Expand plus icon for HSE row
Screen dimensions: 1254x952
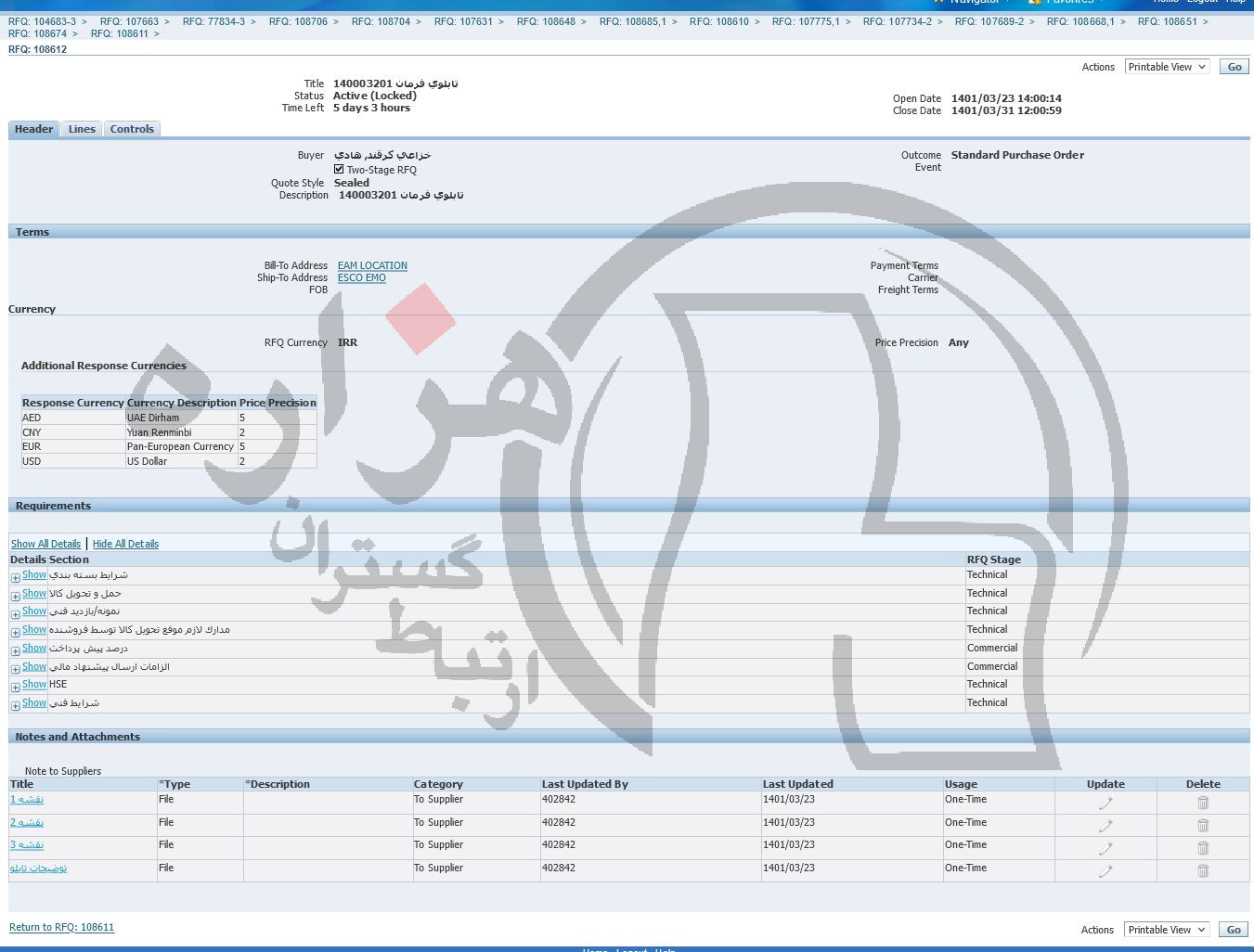[x=16, y=688]
